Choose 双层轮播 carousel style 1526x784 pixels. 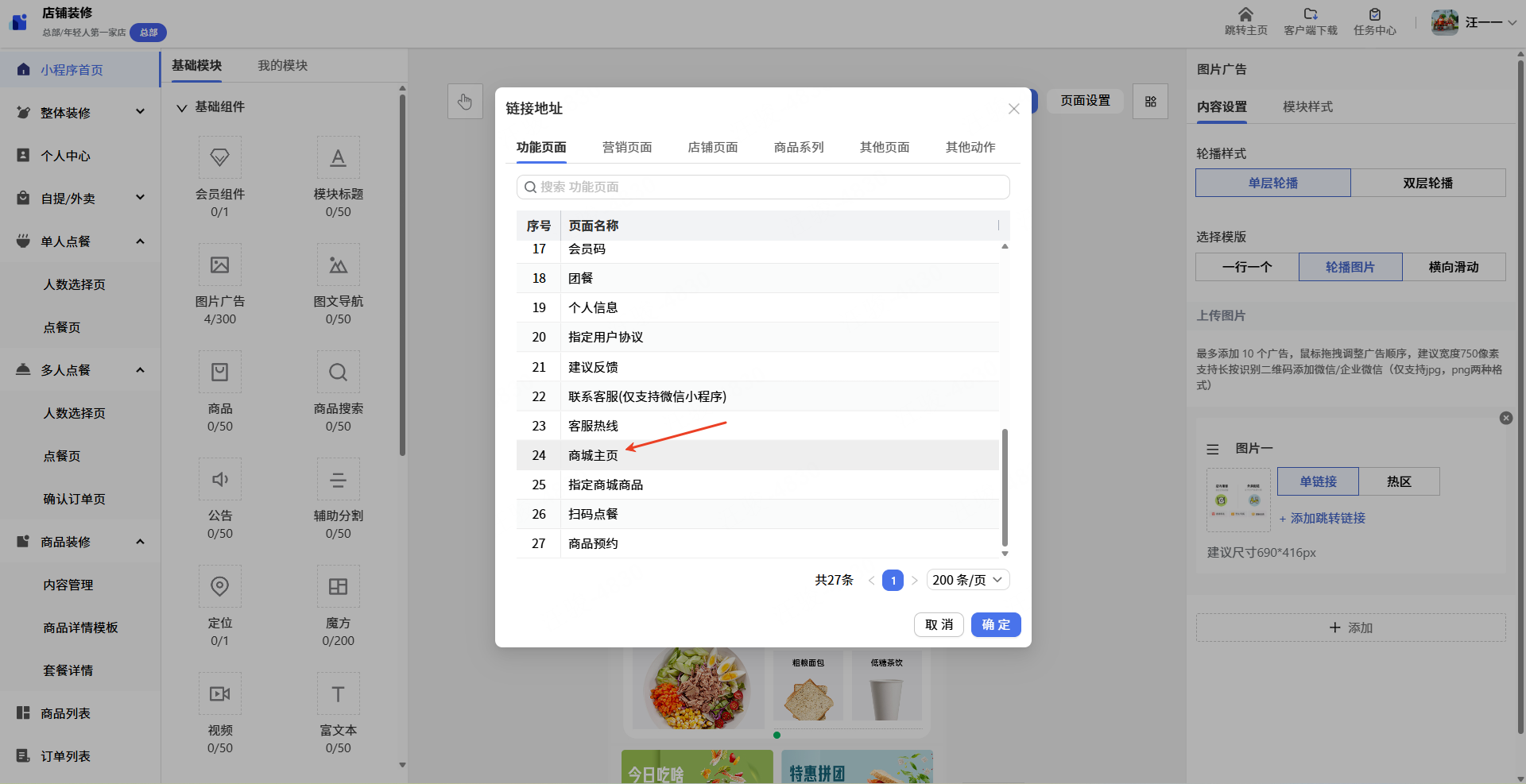click(1427, 183)
